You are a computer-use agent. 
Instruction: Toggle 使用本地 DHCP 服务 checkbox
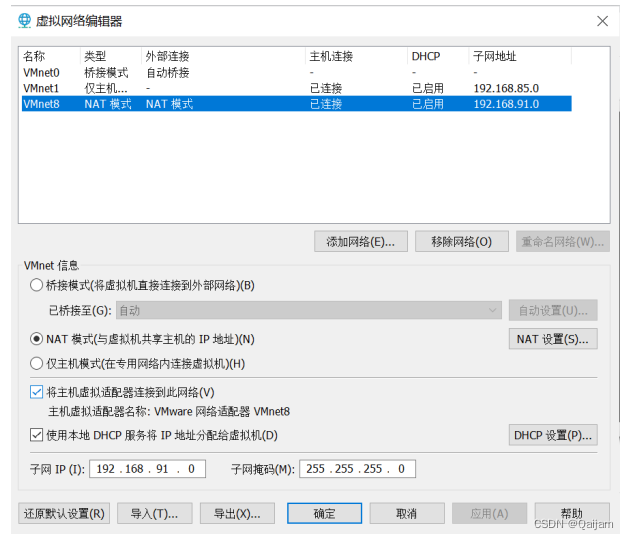[x=37, y=435]
